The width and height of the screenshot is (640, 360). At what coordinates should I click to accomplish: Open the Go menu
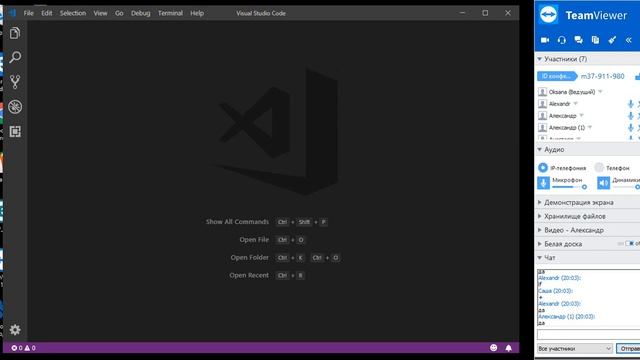(119, 13)
